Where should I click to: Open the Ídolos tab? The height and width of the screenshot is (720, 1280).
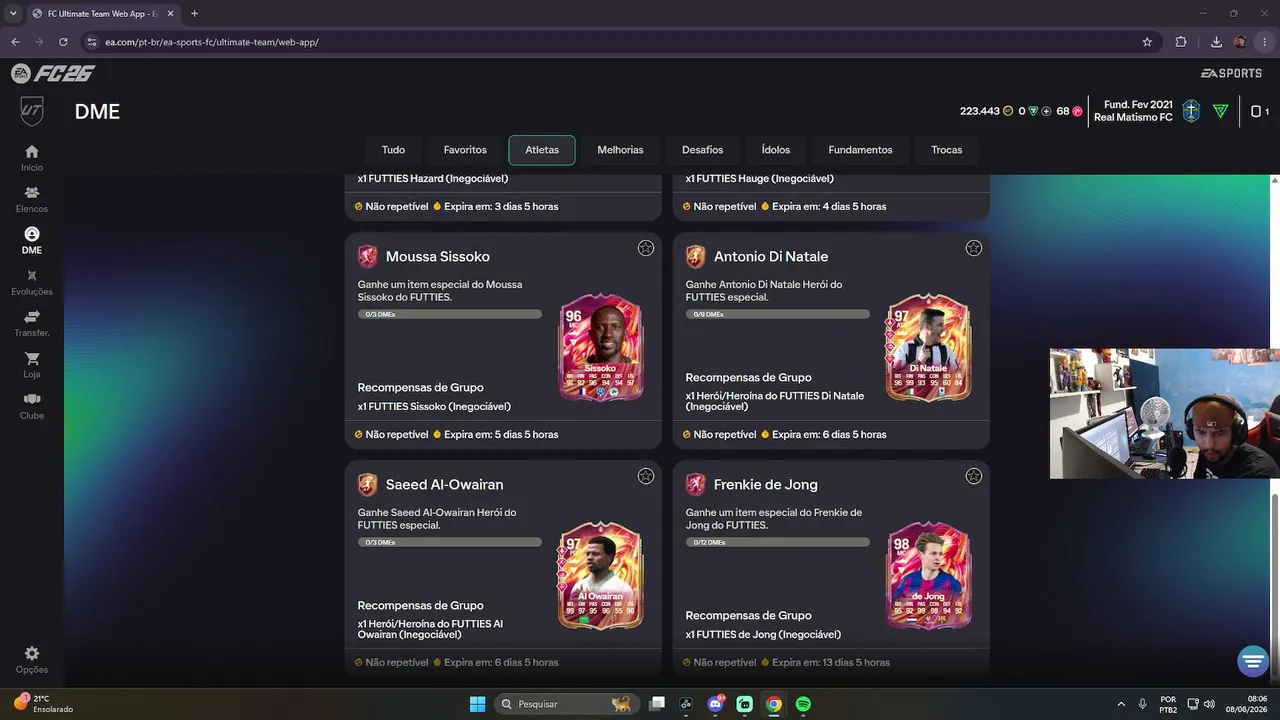[x=776, y=150]
